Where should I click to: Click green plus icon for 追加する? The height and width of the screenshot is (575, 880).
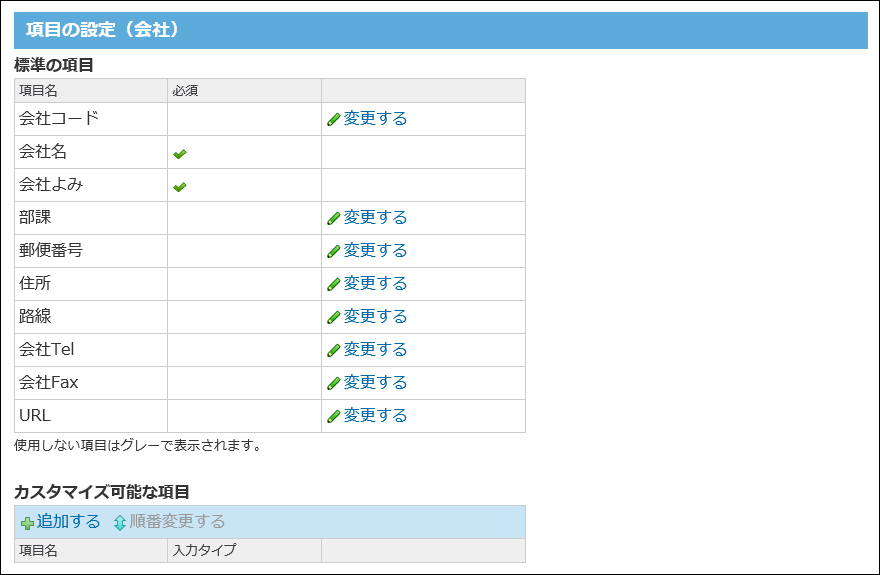(x=27, y=523)
